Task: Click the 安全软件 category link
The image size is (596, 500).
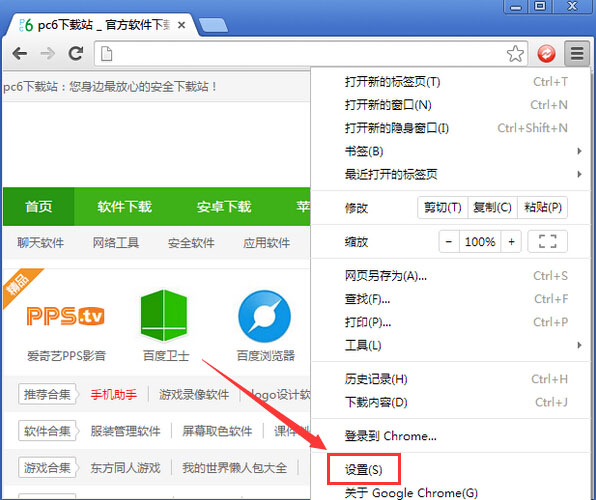Action: point(191,243)
